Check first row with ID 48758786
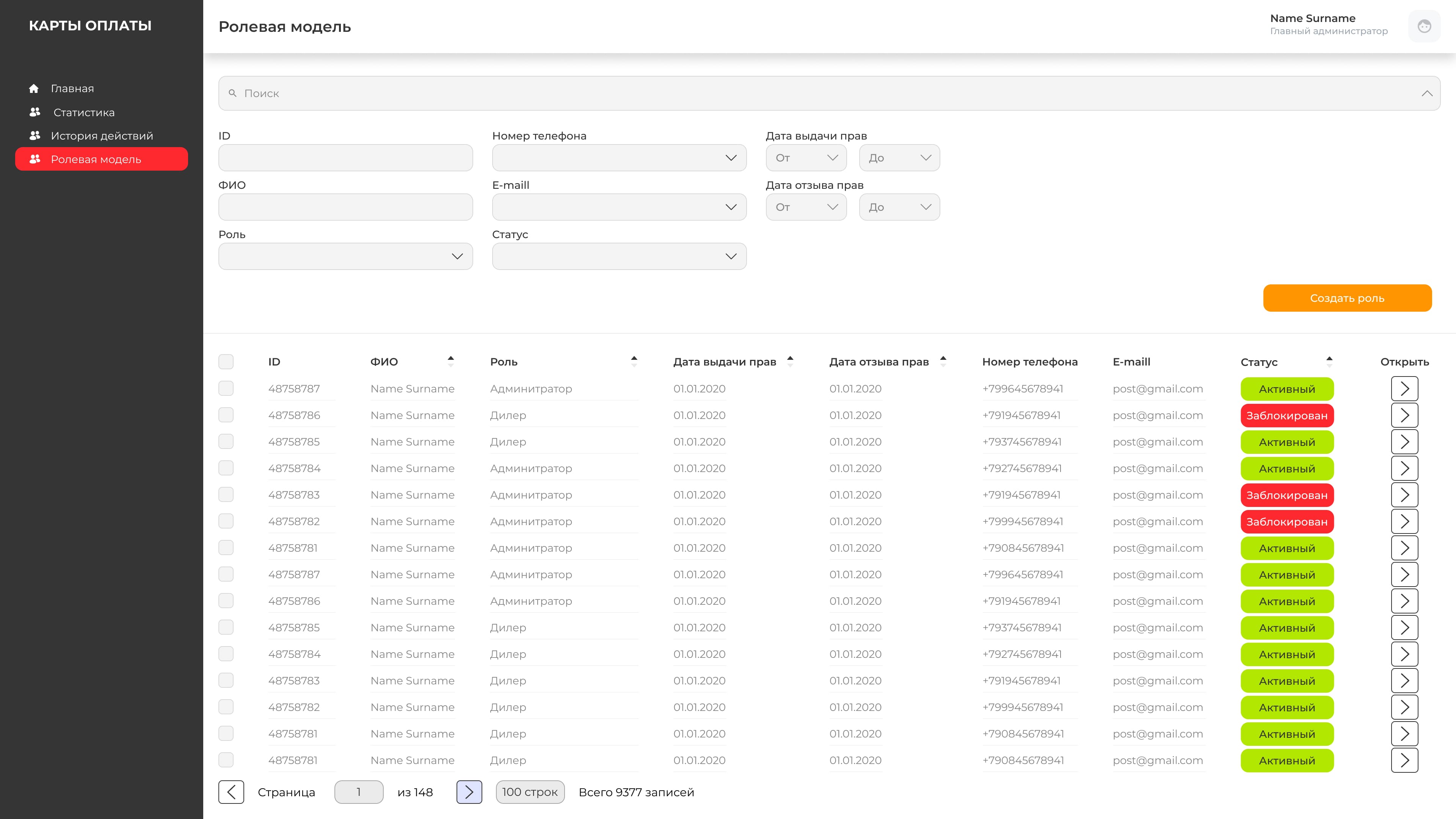The width and height of the screenshot is (1456, 819). [226, 415]
